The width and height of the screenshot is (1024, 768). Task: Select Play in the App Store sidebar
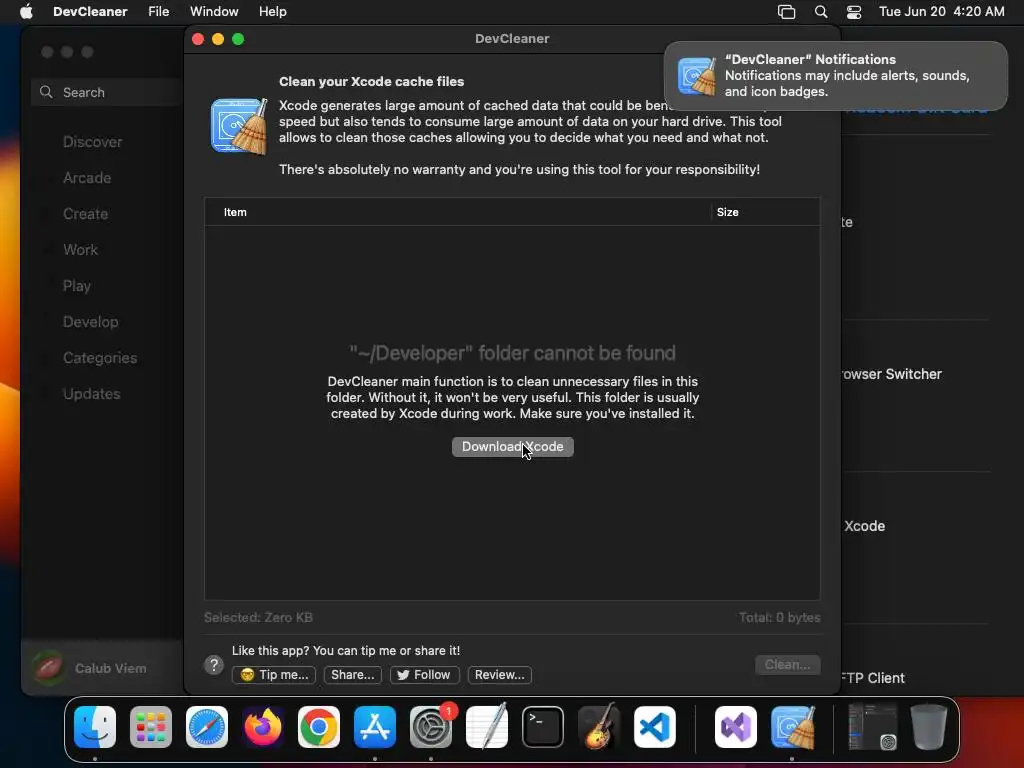(76, 285)
